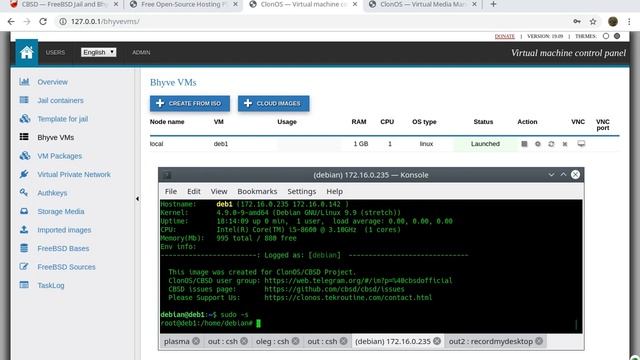Open the English language dropdown

98,52
